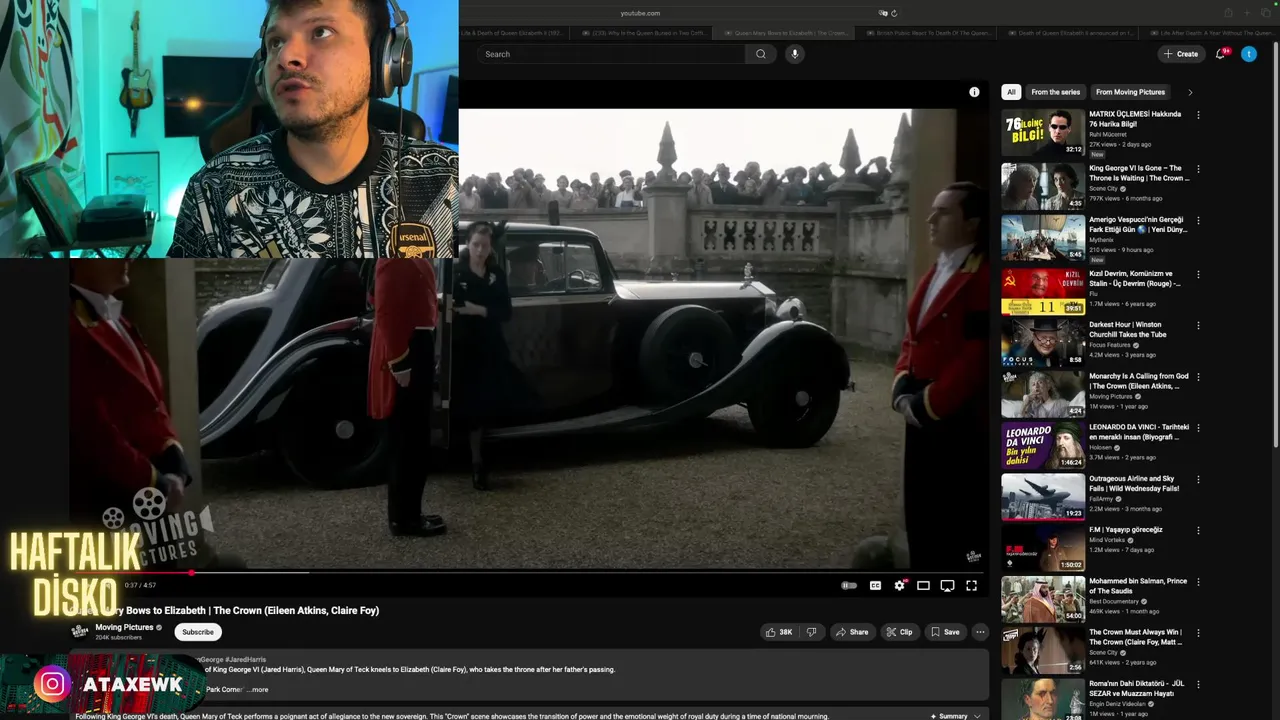1280x720 pixels.
Task: Click Safari address bar youtube.com
Action: 640,13
